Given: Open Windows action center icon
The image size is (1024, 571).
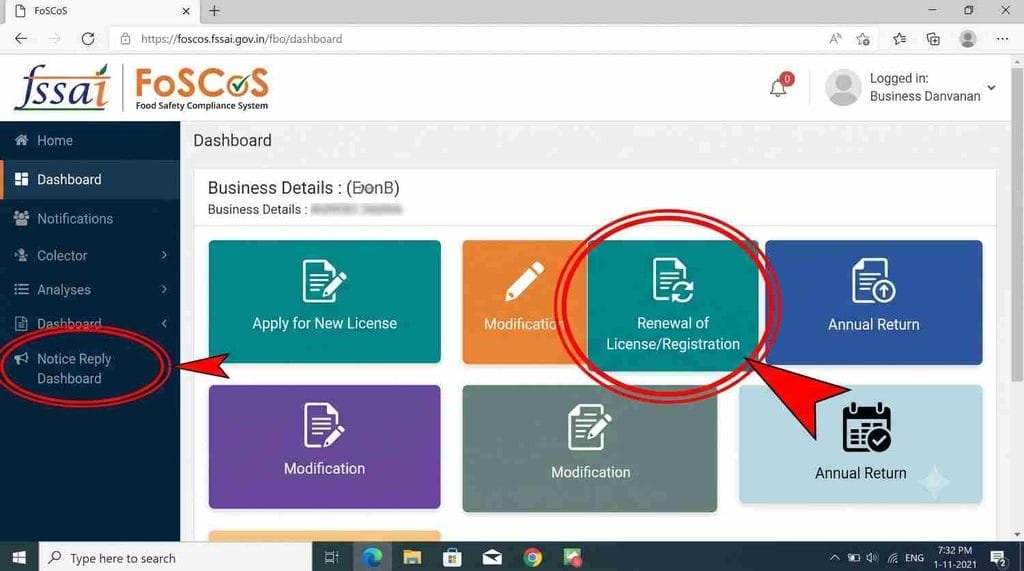Looking at the screenshot, I should coord(998,558).
